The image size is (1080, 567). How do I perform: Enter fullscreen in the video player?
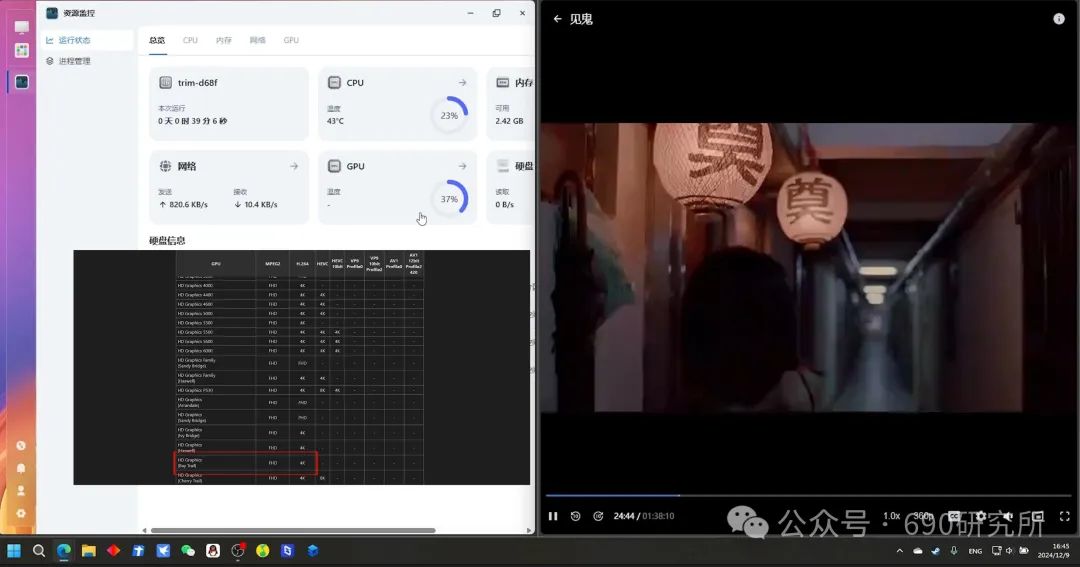click(x=1064, y=516)
